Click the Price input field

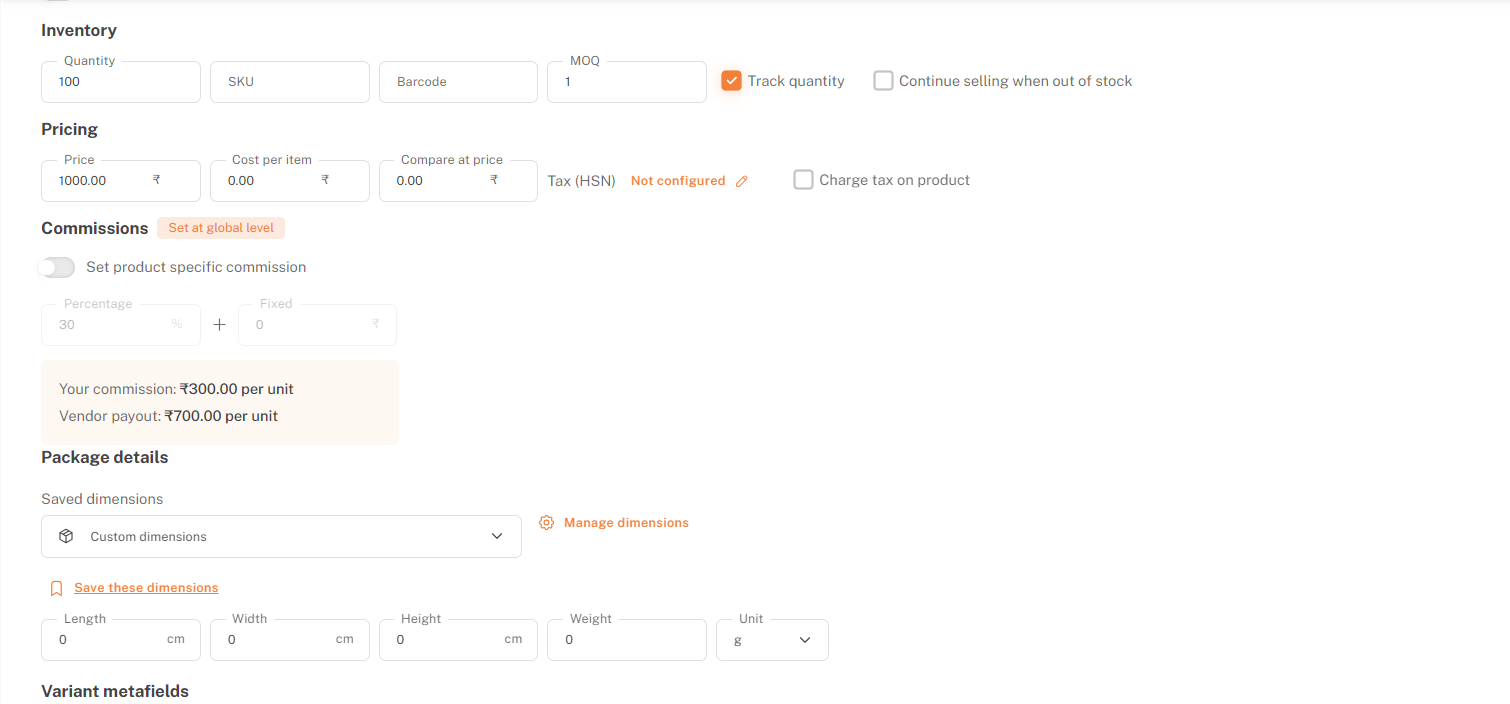[121, 181]
